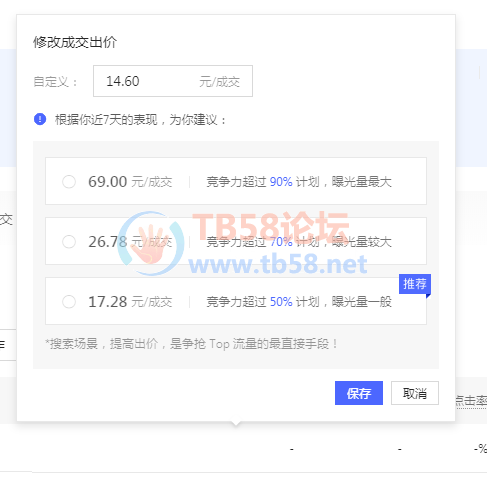Select the 69.00 元/成交 radio option
This screenshot has width=487, height=487.
pyautogui.click(x=69, y=182)
